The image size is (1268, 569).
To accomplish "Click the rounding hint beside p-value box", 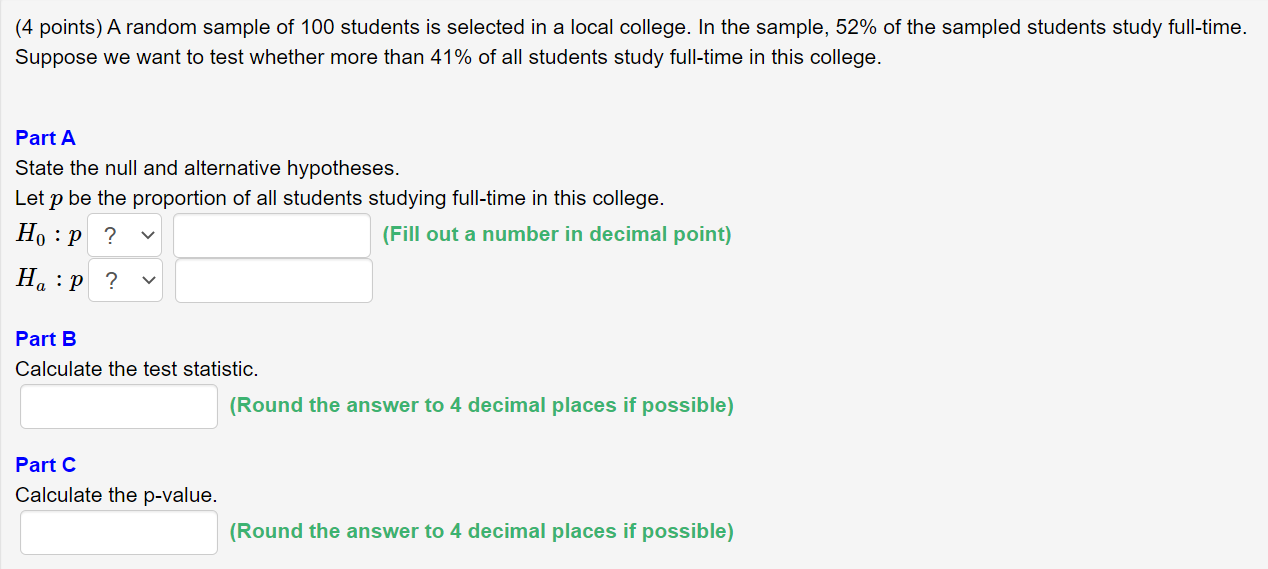I will coord(481,531).
